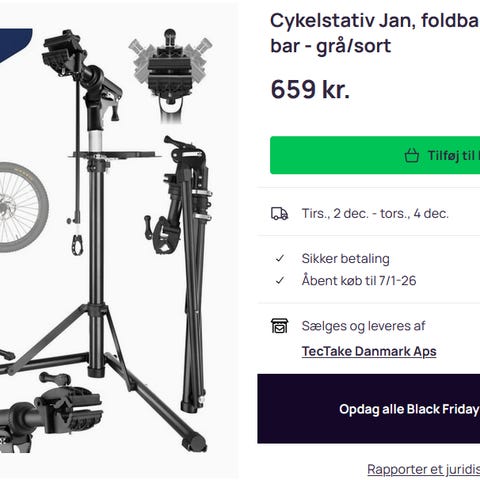This screenshot has height=480, width=480.
Task: Click the Rapporter et juridisk link
Action: coord(424,469)
